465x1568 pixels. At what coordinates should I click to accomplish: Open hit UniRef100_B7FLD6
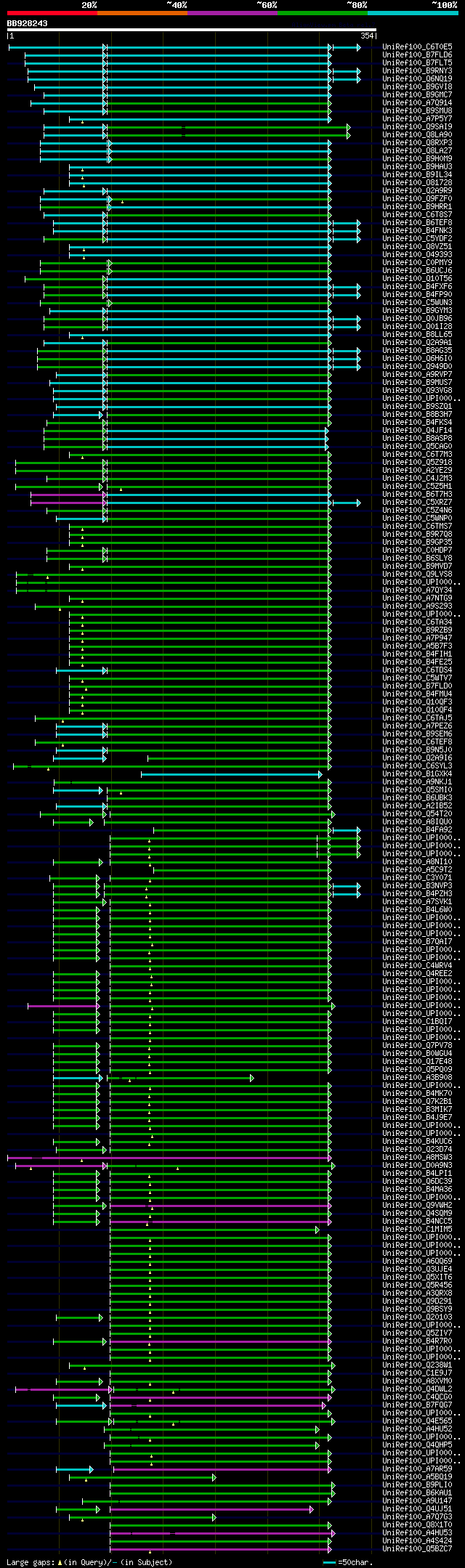pyautogui.click(x=417, y=54)
